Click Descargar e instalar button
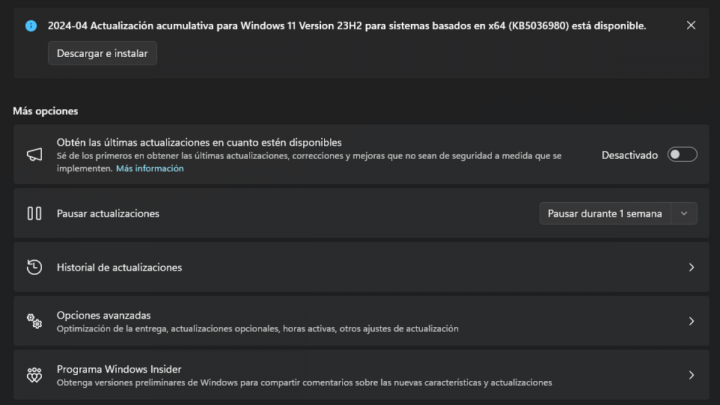This screenshot has width=720, height=405. click(102, 53)
